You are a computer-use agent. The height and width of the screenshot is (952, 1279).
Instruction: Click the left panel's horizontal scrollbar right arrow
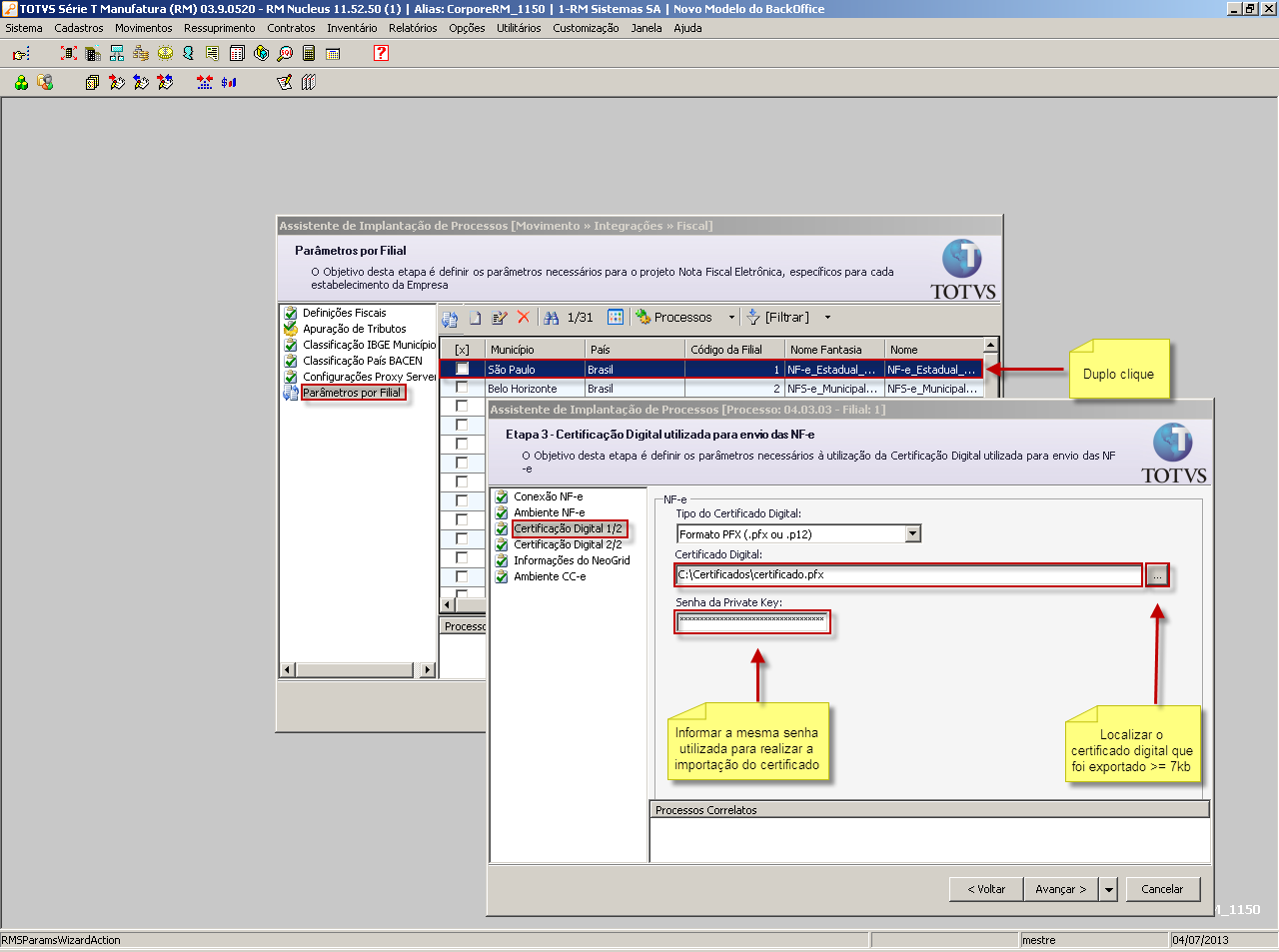(429, 669)
